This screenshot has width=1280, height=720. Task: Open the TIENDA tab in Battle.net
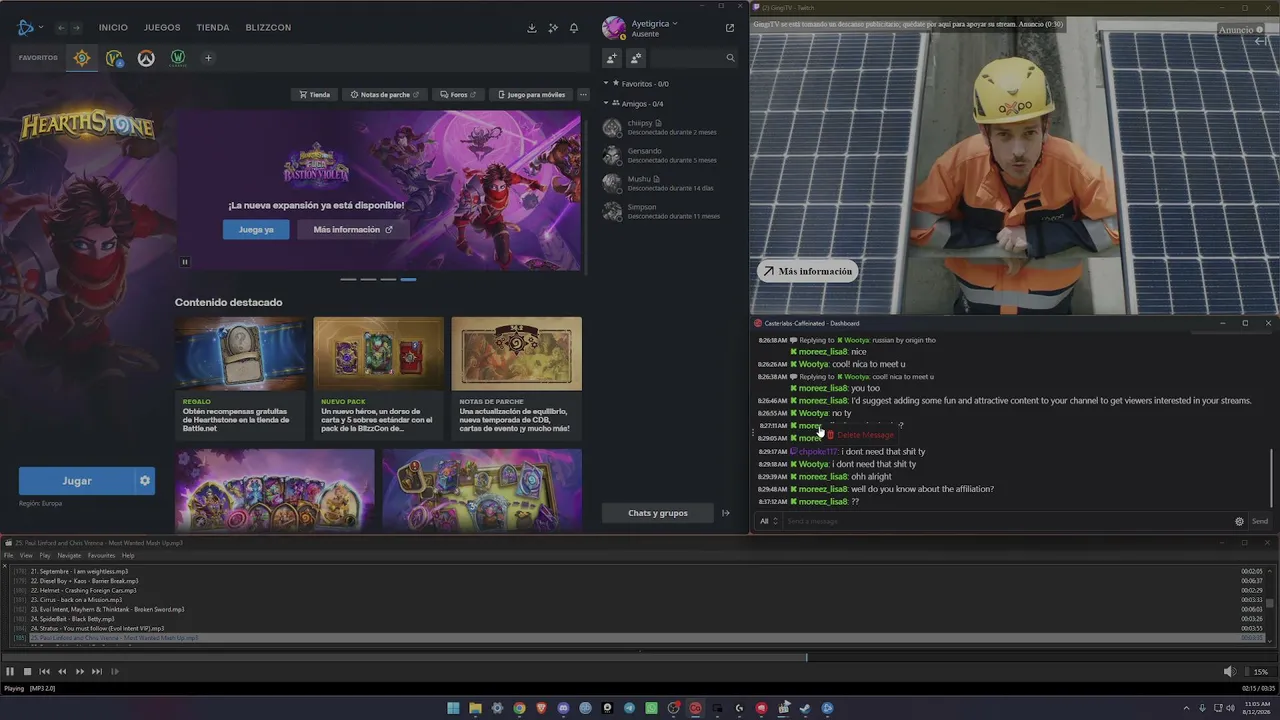point(213,28)
